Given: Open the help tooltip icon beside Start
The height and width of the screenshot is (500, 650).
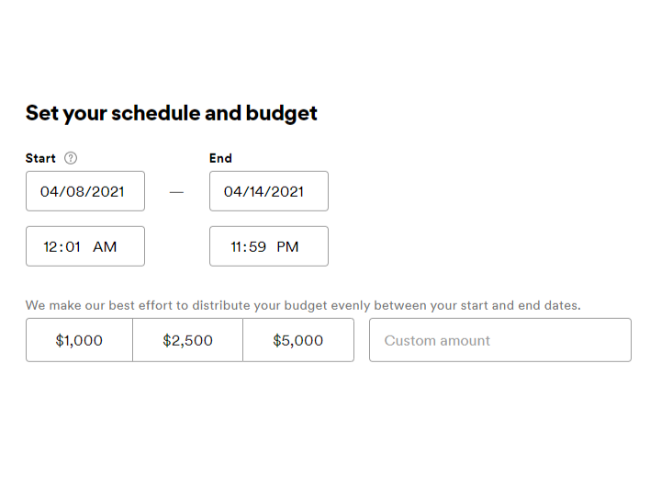Looking at the screenshot, I should (70, 158).
